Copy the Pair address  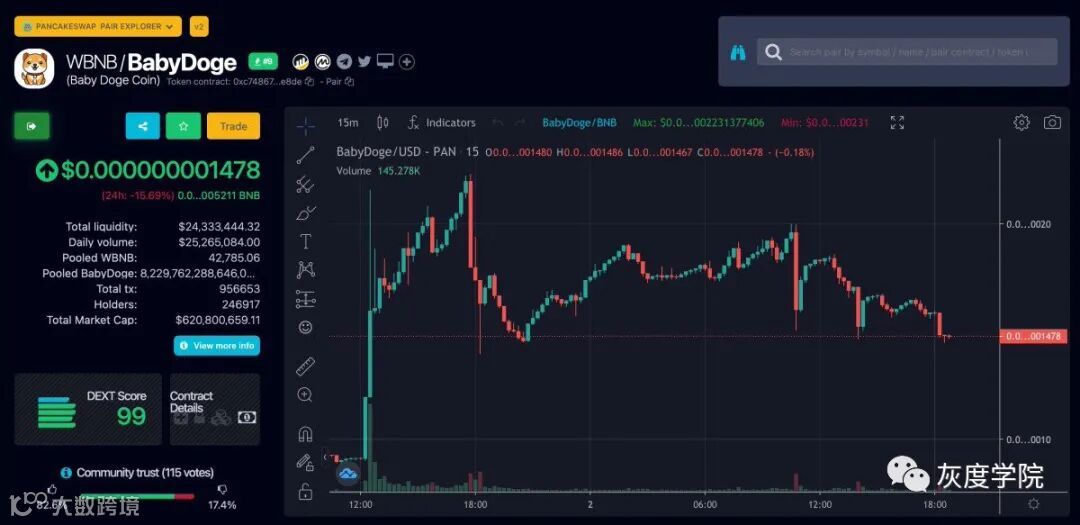pos(349,81)
